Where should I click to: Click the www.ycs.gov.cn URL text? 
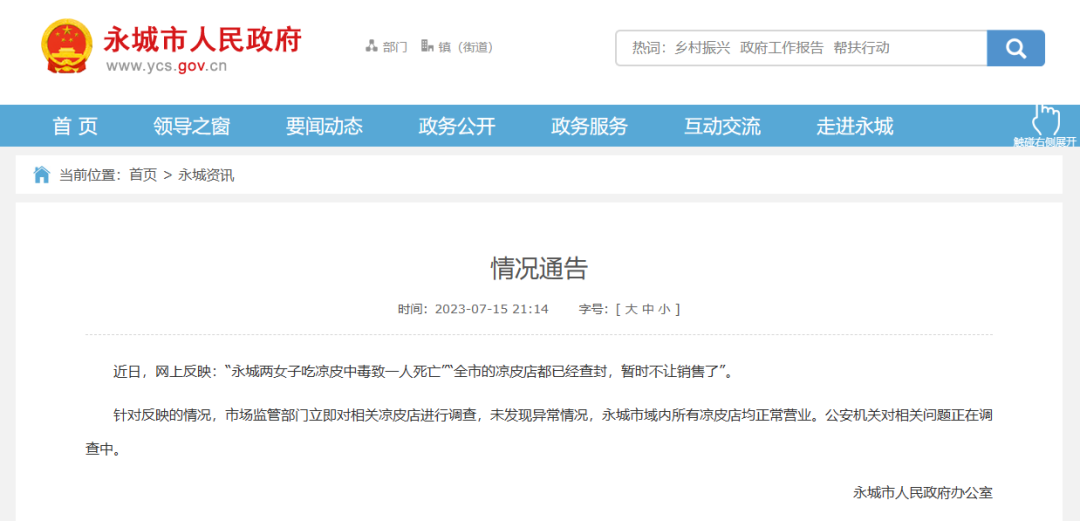pyautogui.click(x=166, y=67)
